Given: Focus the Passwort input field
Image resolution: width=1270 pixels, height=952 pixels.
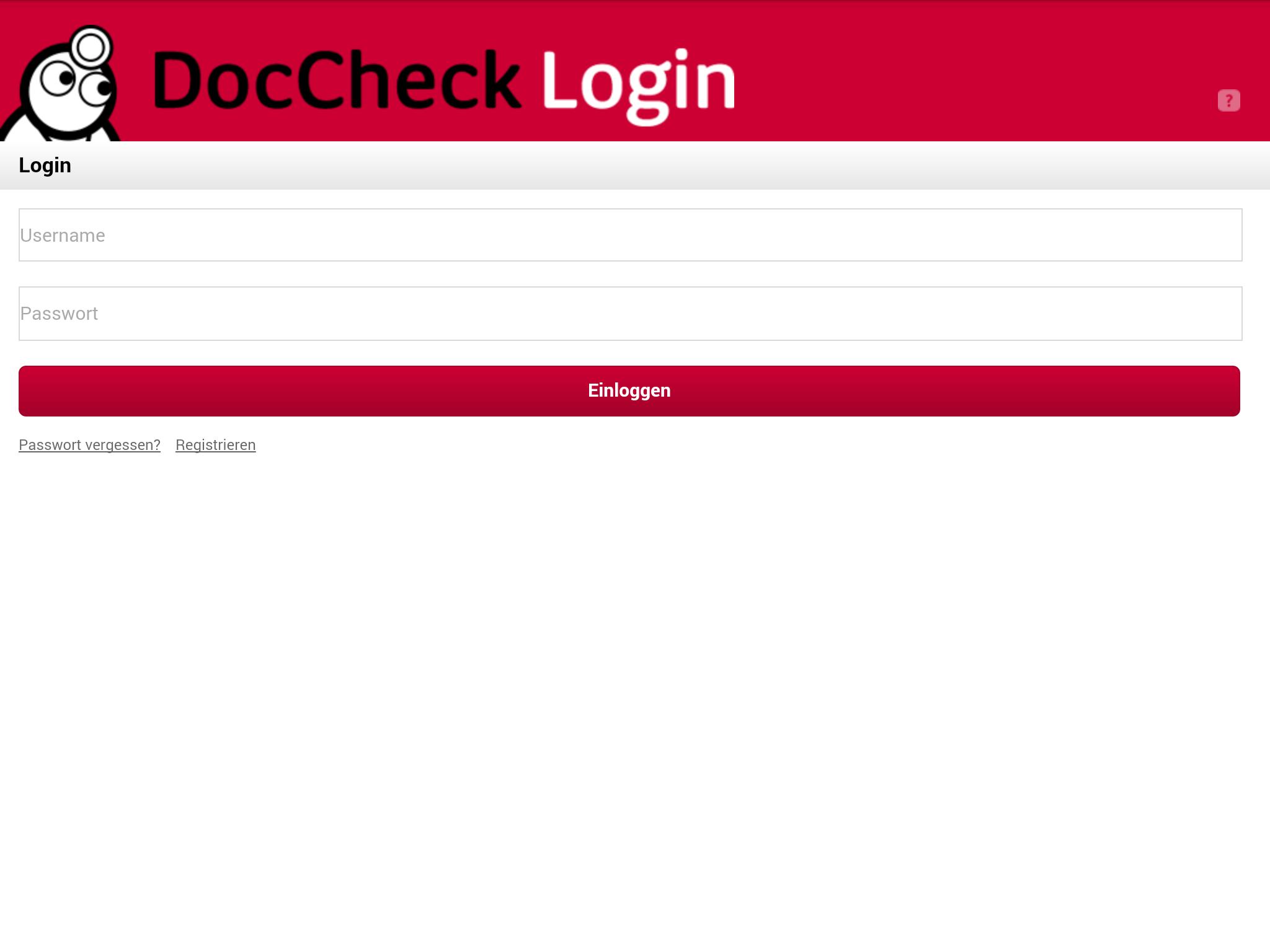Looking at the screenshot, I should (x=630, y=314).
